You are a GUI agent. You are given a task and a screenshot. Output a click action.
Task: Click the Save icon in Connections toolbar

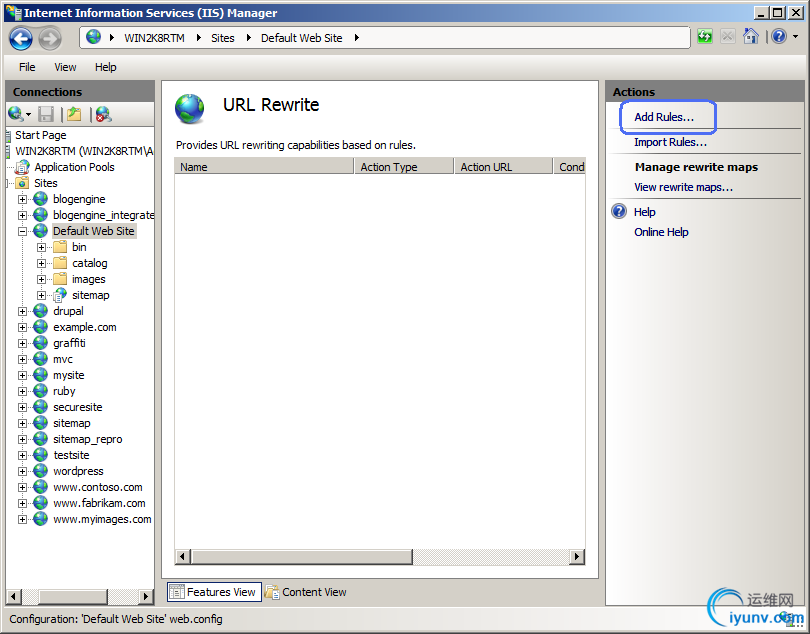pyautogui.click(x=46, y=114)
